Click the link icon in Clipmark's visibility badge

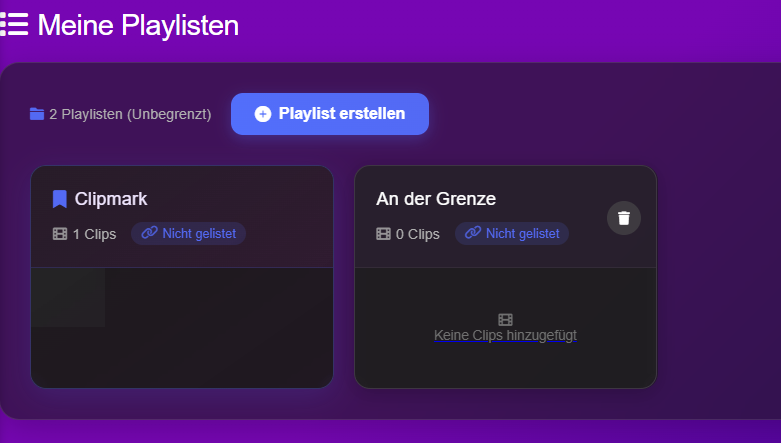150,234
